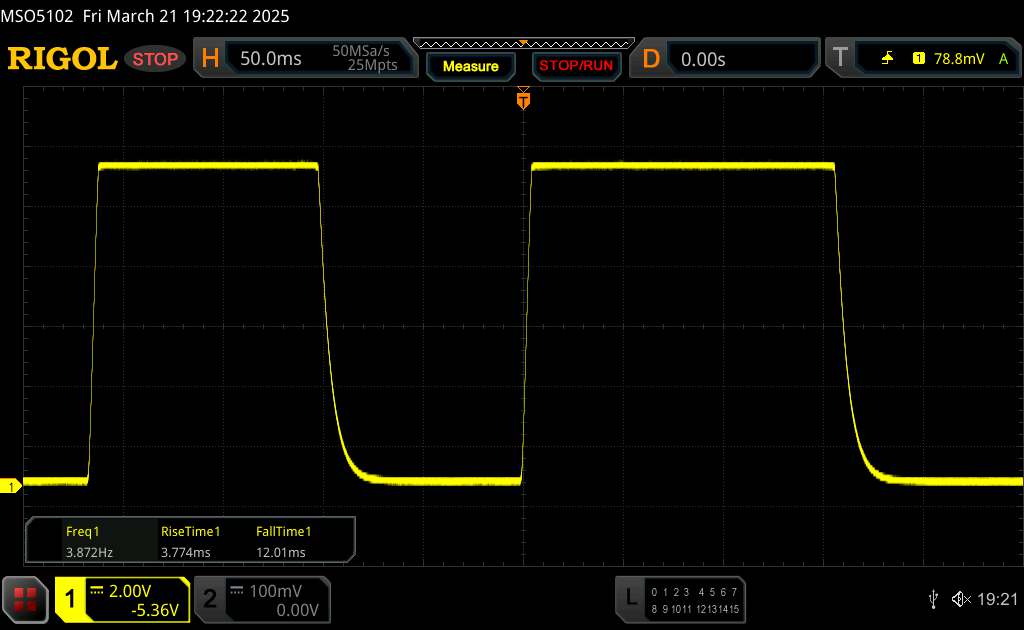Open the logic analyzer L icon

click(630, 597)
